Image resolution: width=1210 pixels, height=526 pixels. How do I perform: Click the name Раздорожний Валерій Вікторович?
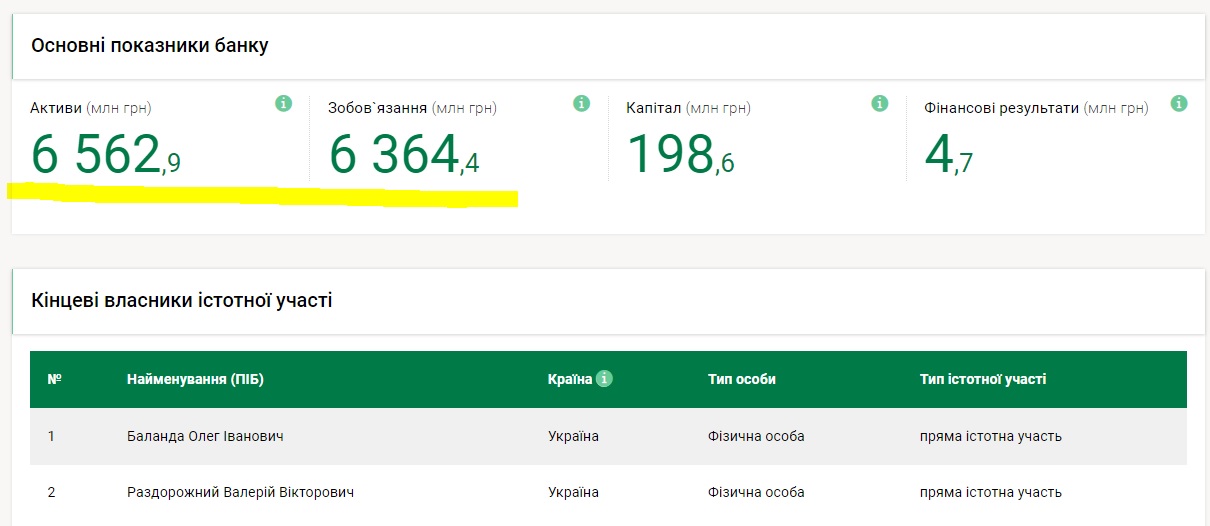click(240, 493)
